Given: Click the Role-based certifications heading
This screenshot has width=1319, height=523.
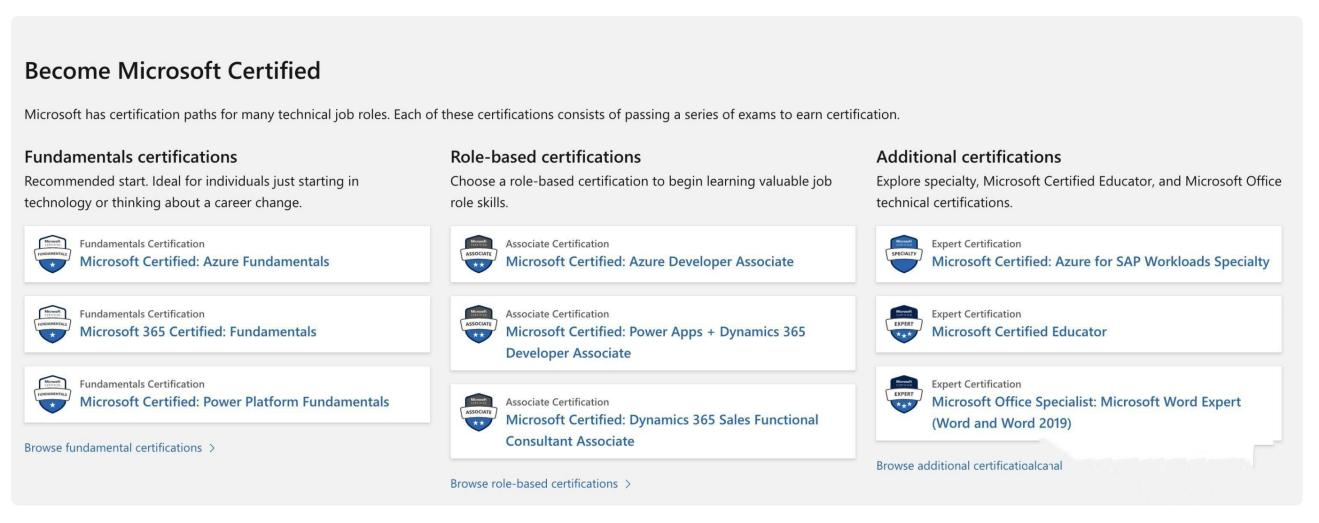Looking at the screenshot, I should [546, 157].
